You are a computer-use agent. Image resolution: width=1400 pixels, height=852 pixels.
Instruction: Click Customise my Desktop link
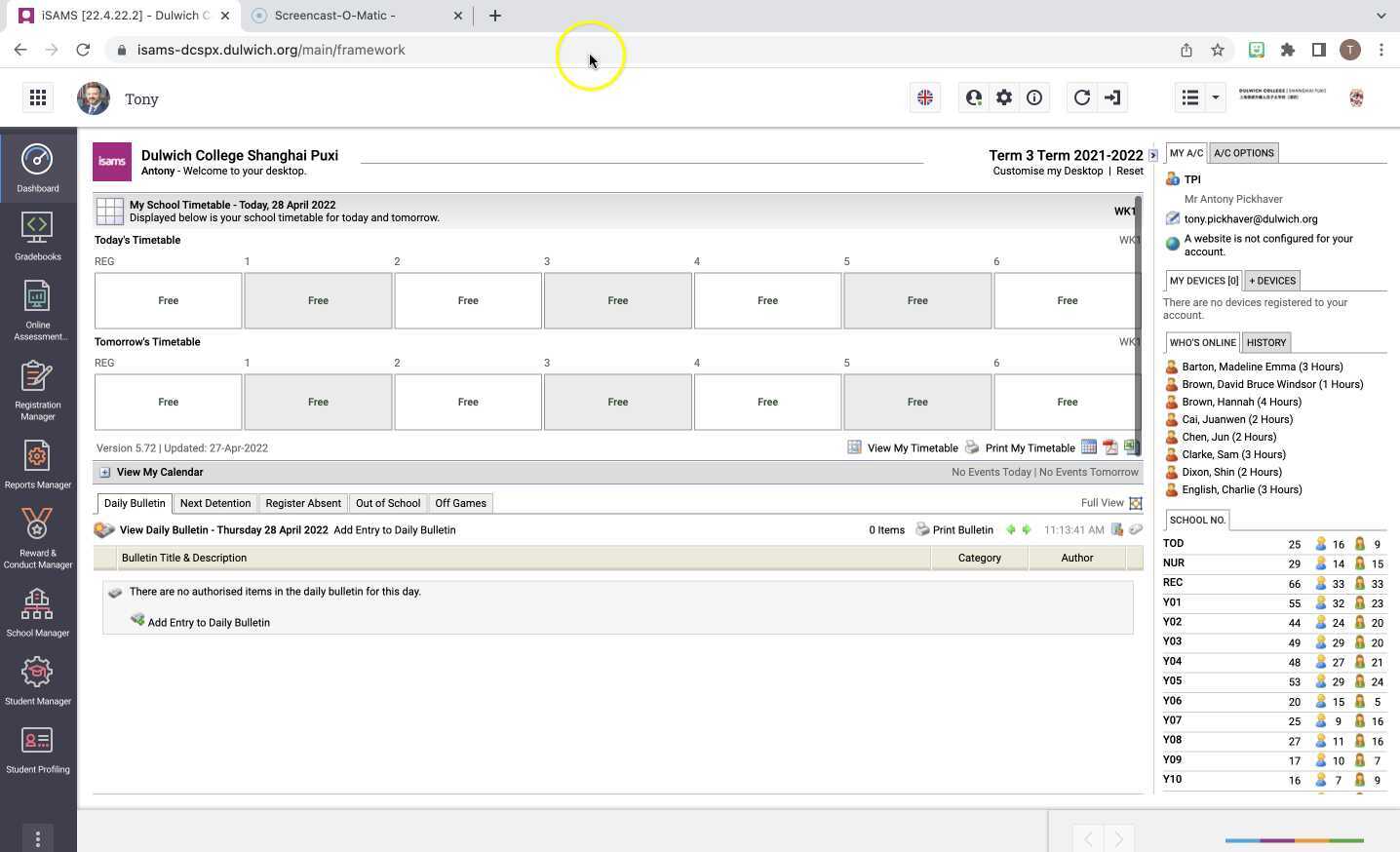tap(1047, 172)
